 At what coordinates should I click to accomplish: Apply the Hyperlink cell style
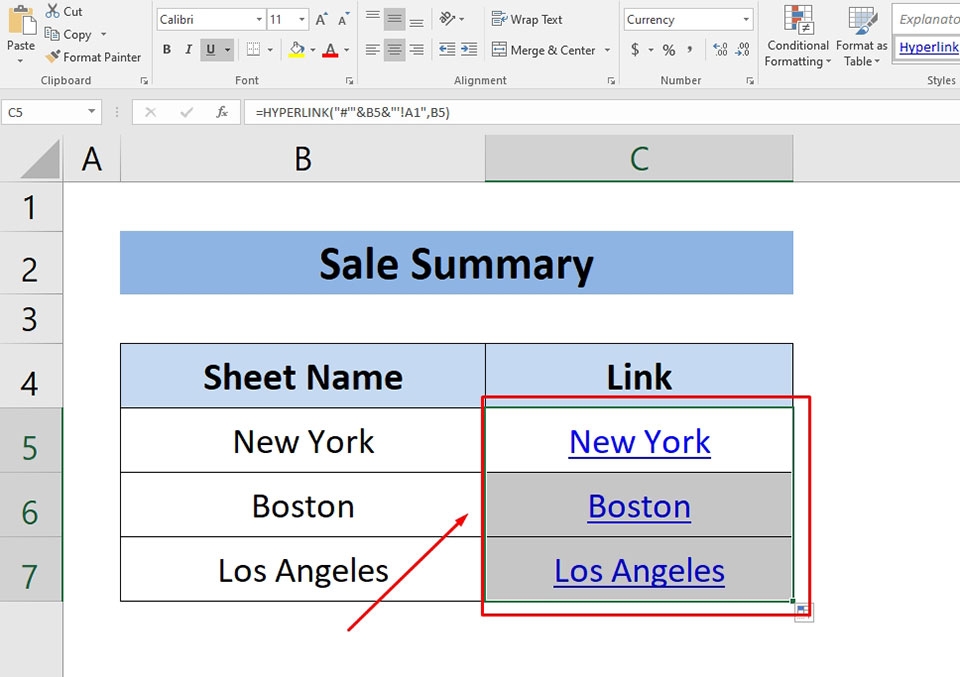(x=927, y=47)
